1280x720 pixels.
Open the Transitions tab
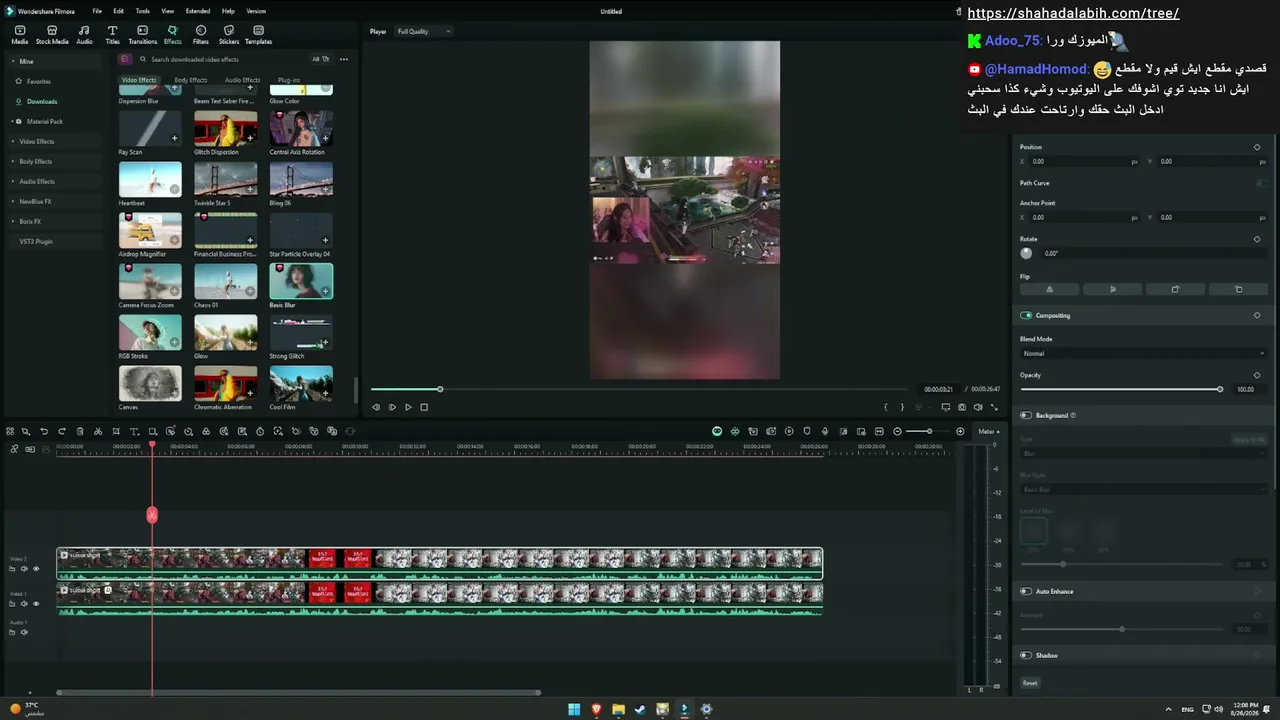(142, 35)
